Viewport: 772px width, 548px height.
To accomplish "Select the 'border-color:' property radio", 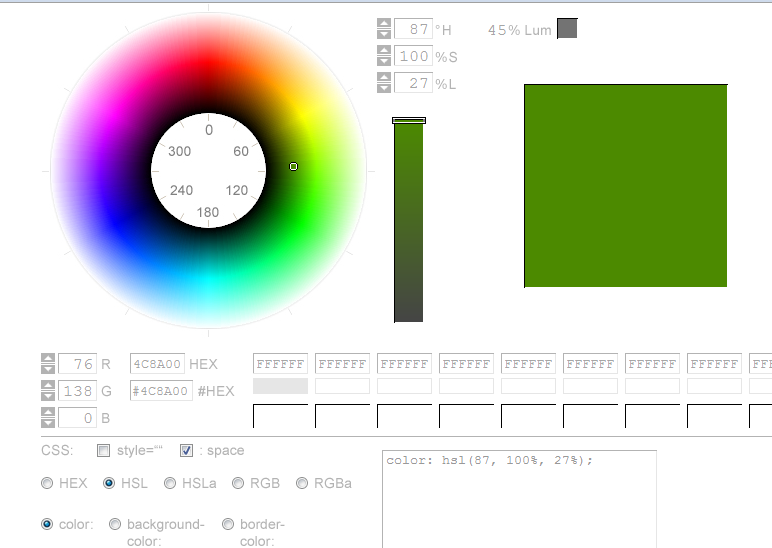I will (x=228, y=524).
